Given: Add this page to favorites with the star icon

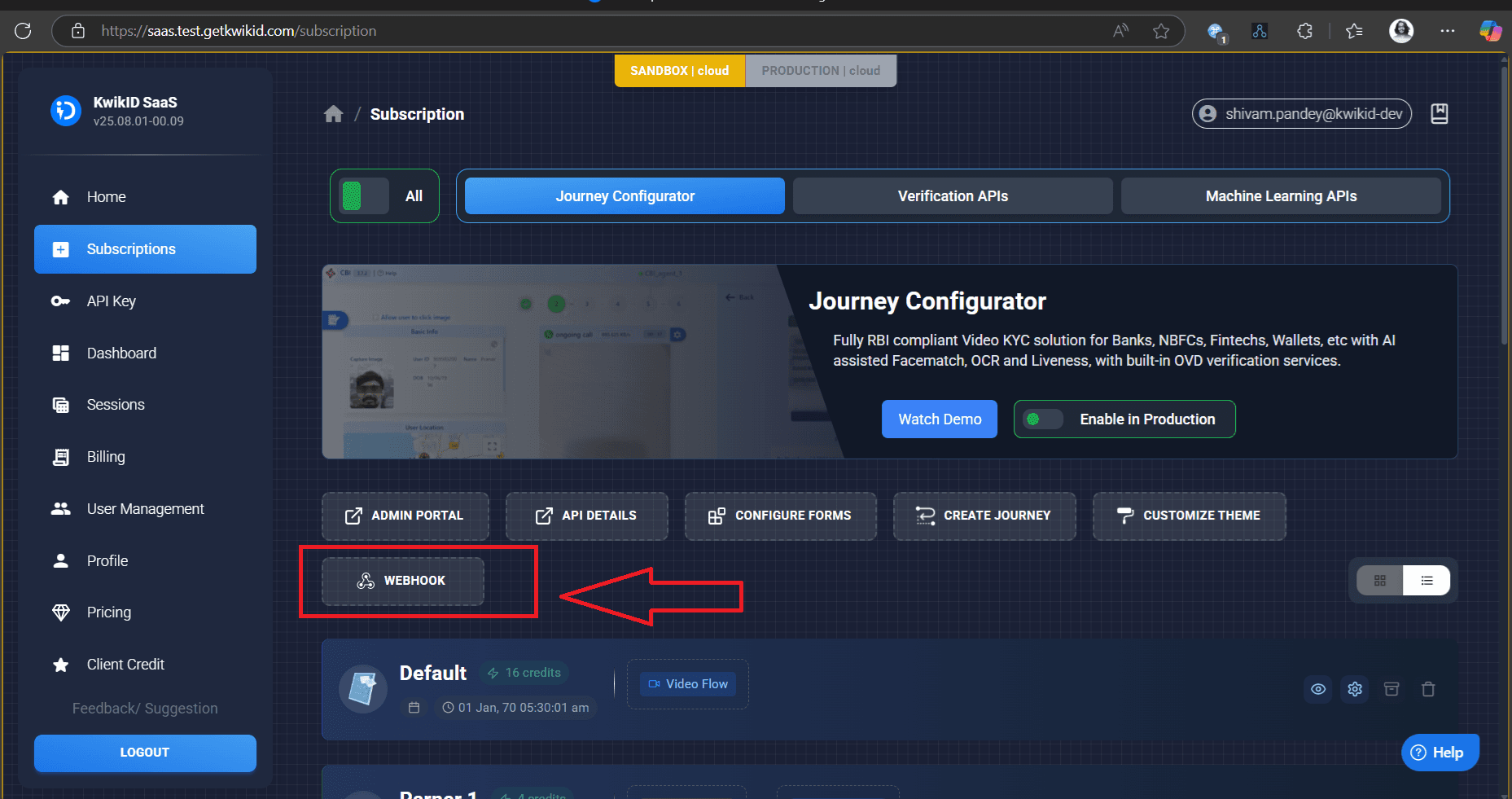Looking at the screenshot, I should pyautogui.click(x=1161, y=31).
